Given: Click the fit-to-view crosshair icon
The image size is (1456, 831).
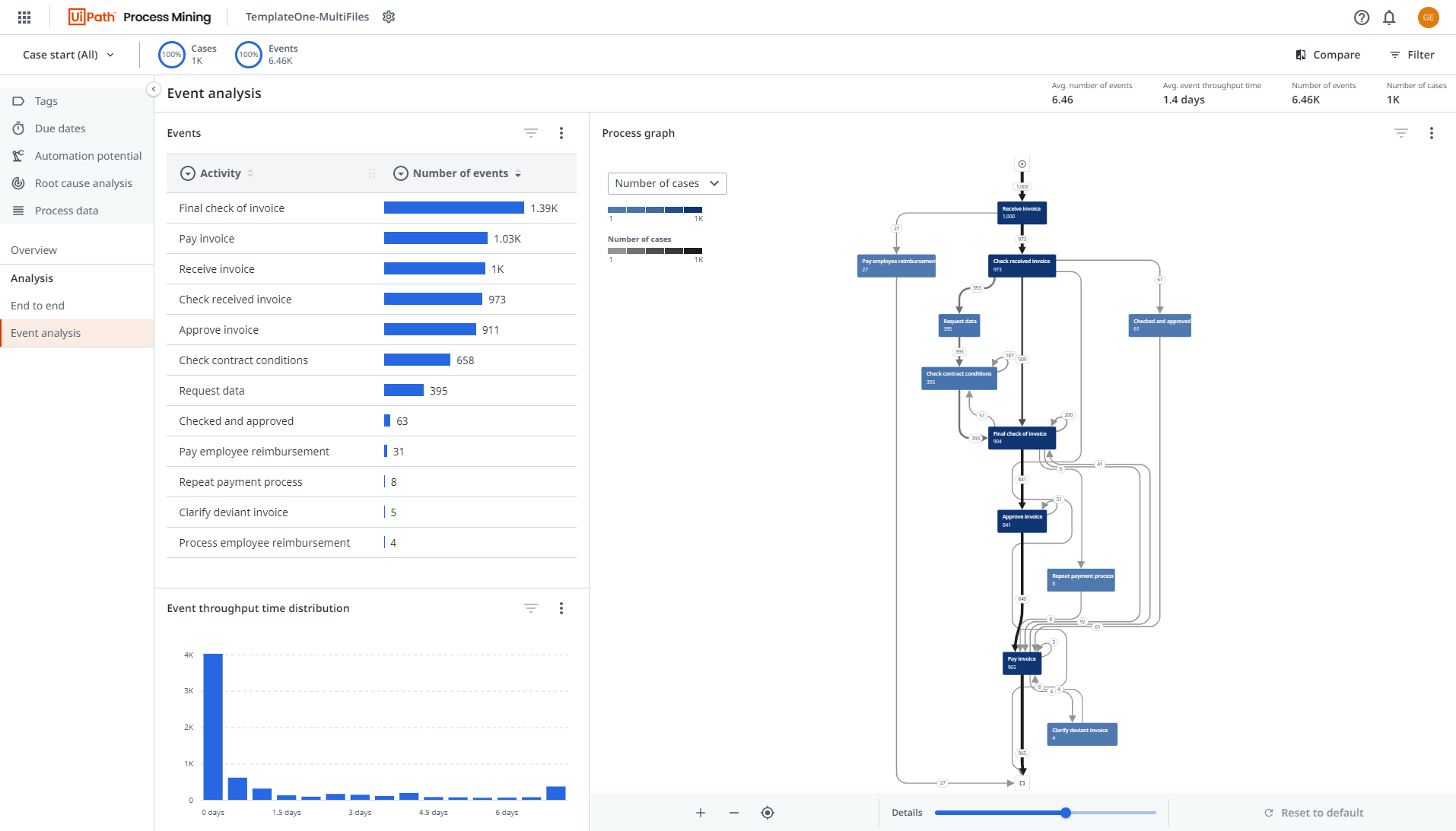Looking at the screenshot, I should pos(767,812).
